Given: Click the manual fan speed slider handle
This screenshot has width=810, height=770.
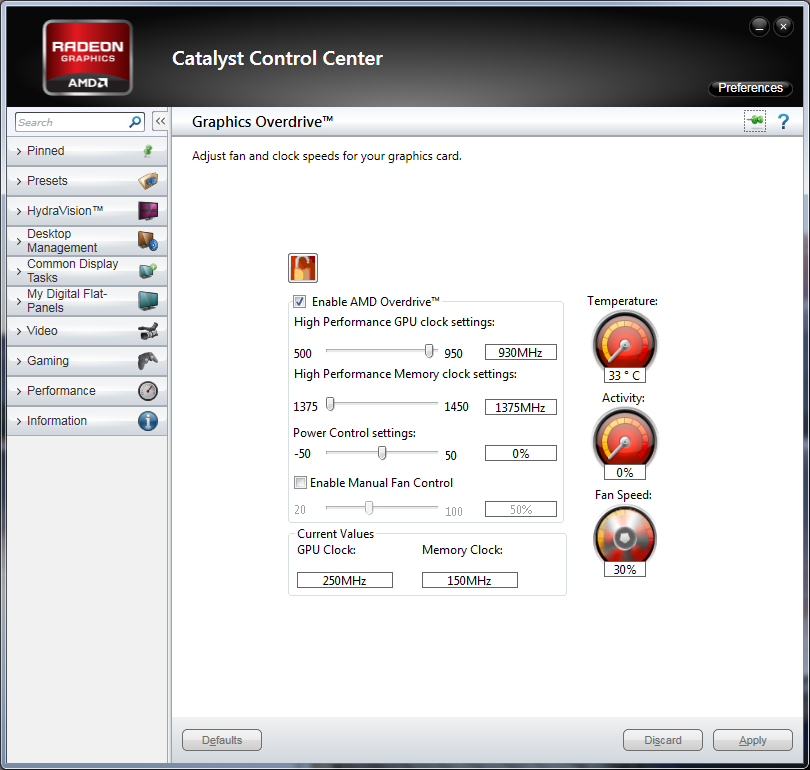Looking at the screenshot, I should pos(369,508).
